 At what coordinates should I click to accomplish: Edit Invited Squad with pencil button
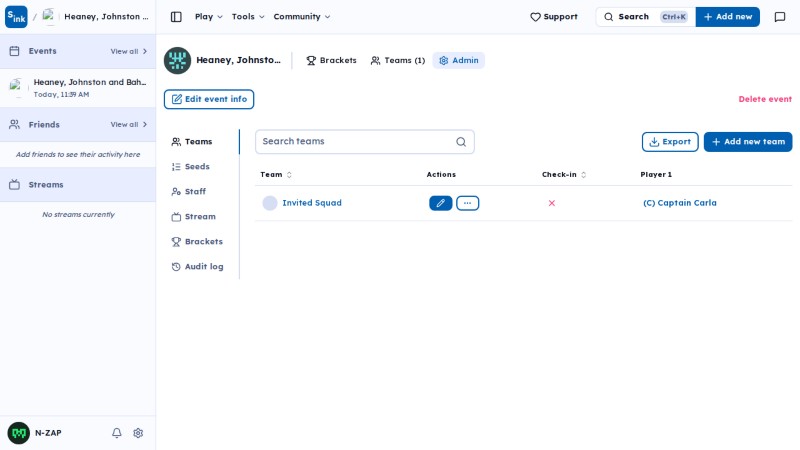tap(441, 203)
